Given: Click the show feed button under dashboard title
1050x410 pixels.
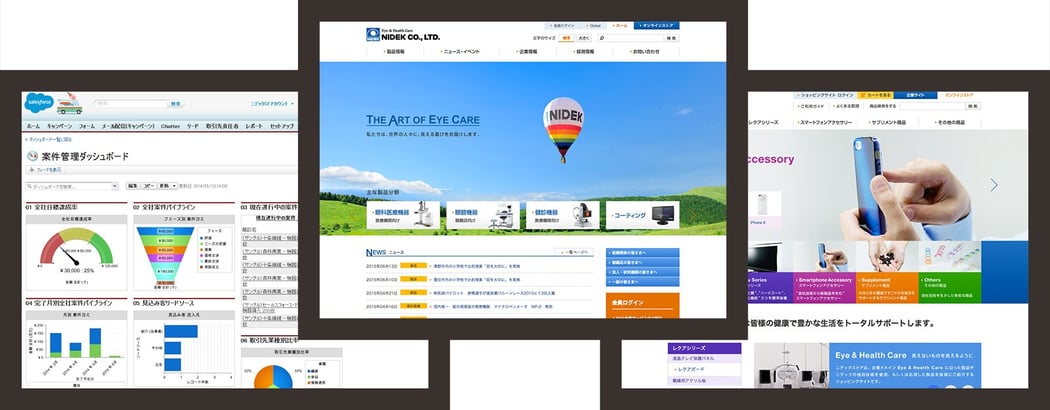Looking at the screenshot, I should pyautogui.click(x=46, y=170).
